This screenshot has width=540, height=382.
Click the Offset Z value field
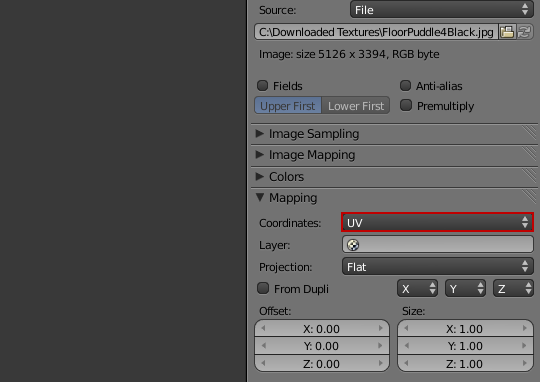(x=322, y=363)
